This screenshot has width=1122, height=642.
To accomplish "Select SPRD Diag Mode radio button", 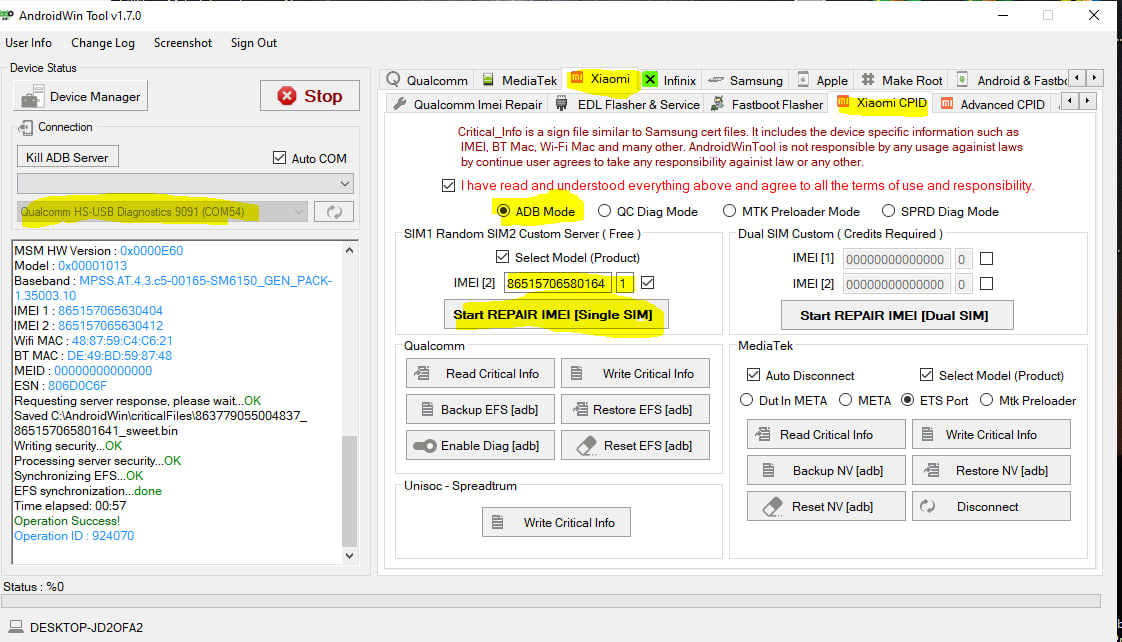I will pos(888,211).
